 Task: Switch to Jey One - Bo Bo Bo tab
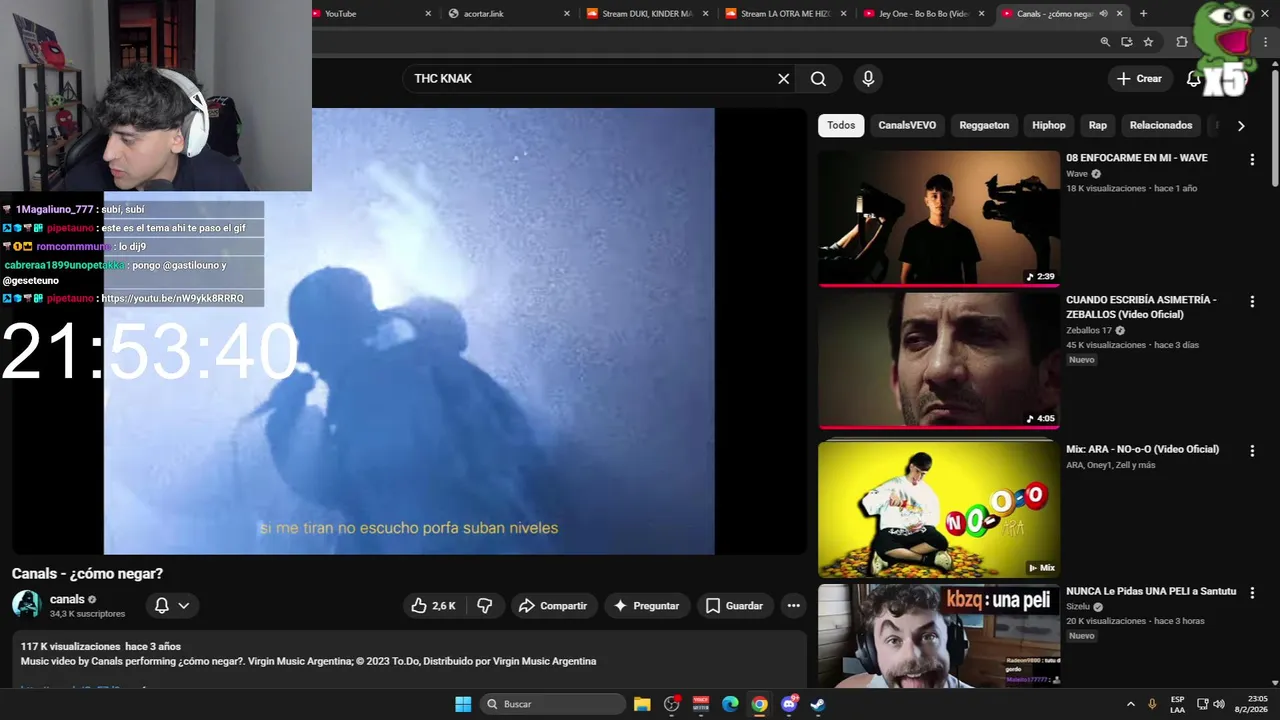pyautogui.click(x=924, y=14)
